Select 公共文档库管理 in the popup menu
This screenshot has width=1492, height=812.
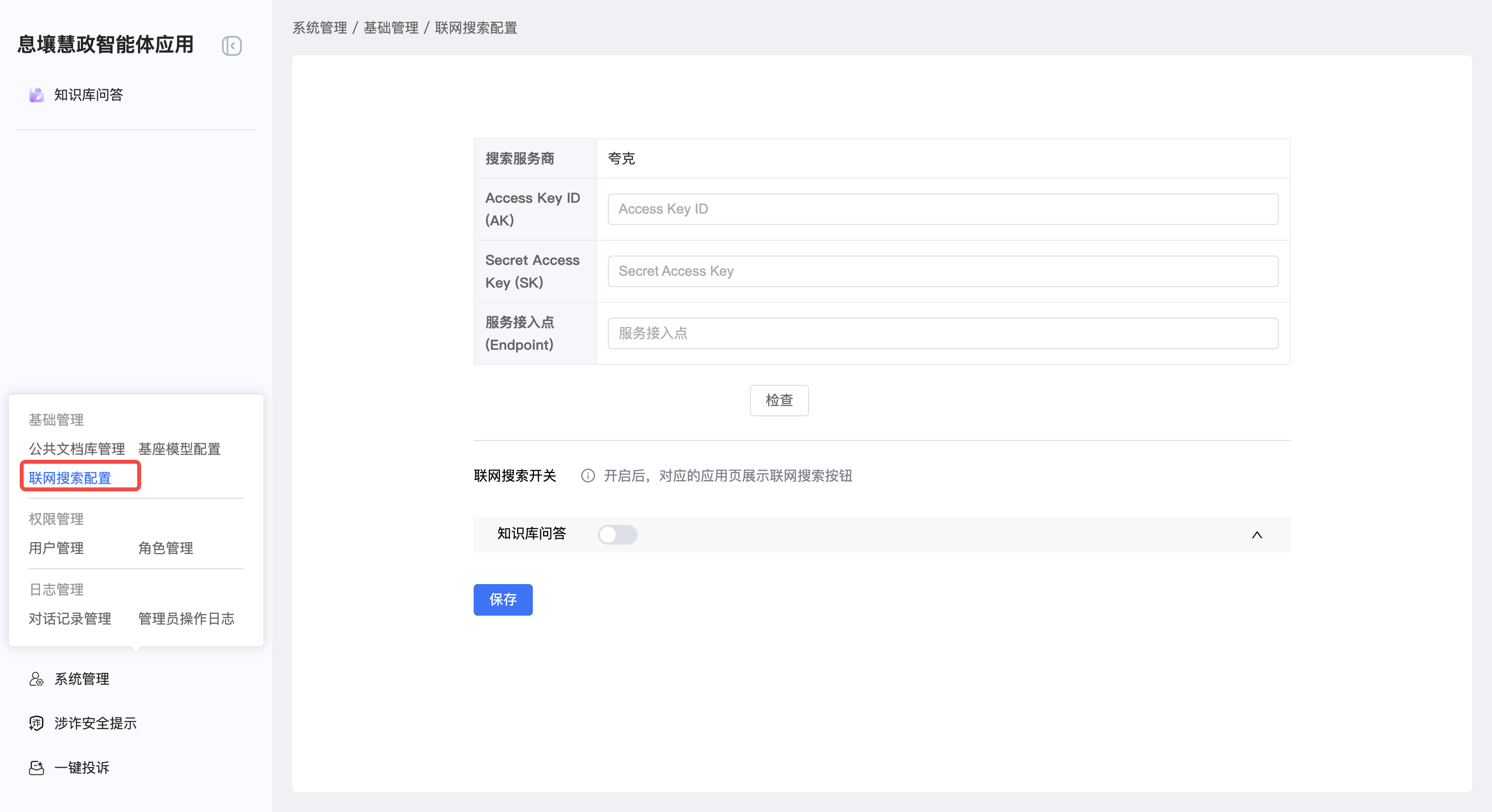pyautogui.click(x=77, y=449)
